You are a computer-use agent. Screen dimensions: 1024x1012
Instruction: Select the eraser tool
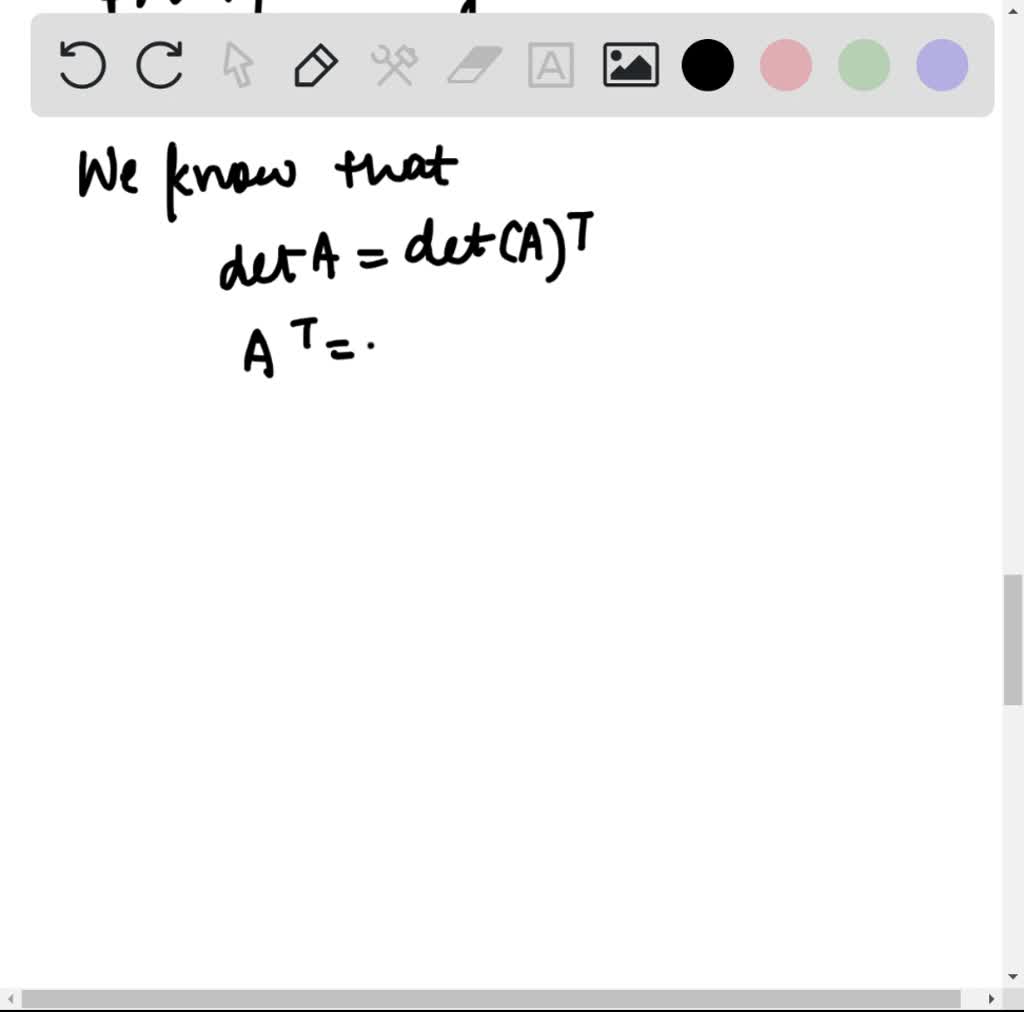(474, 65)
